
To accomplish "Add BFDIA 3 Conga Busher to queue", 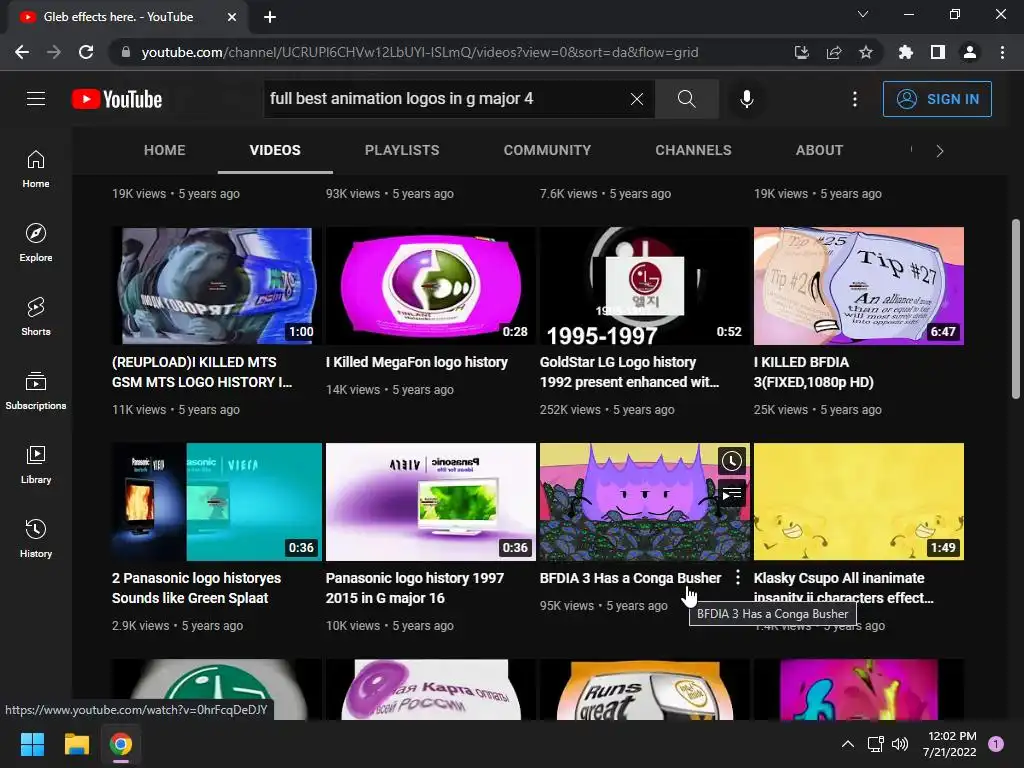I will pos(731,494).
